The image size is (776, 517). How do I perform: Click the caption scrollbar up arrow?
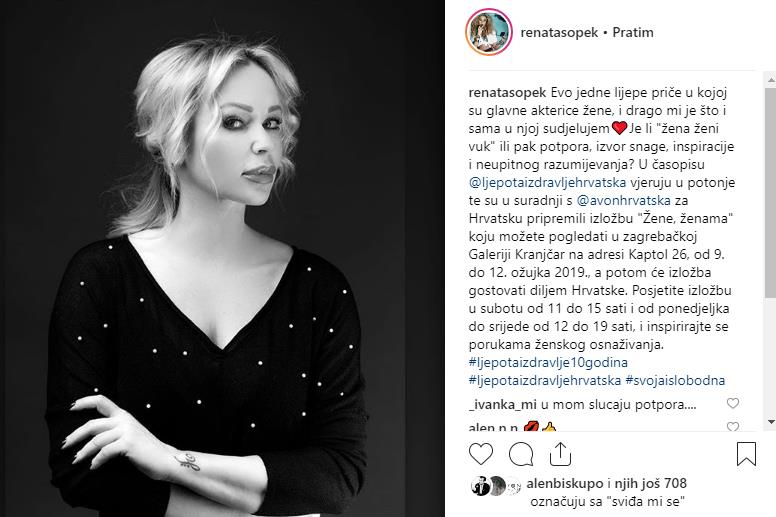(x=771, y=79)
